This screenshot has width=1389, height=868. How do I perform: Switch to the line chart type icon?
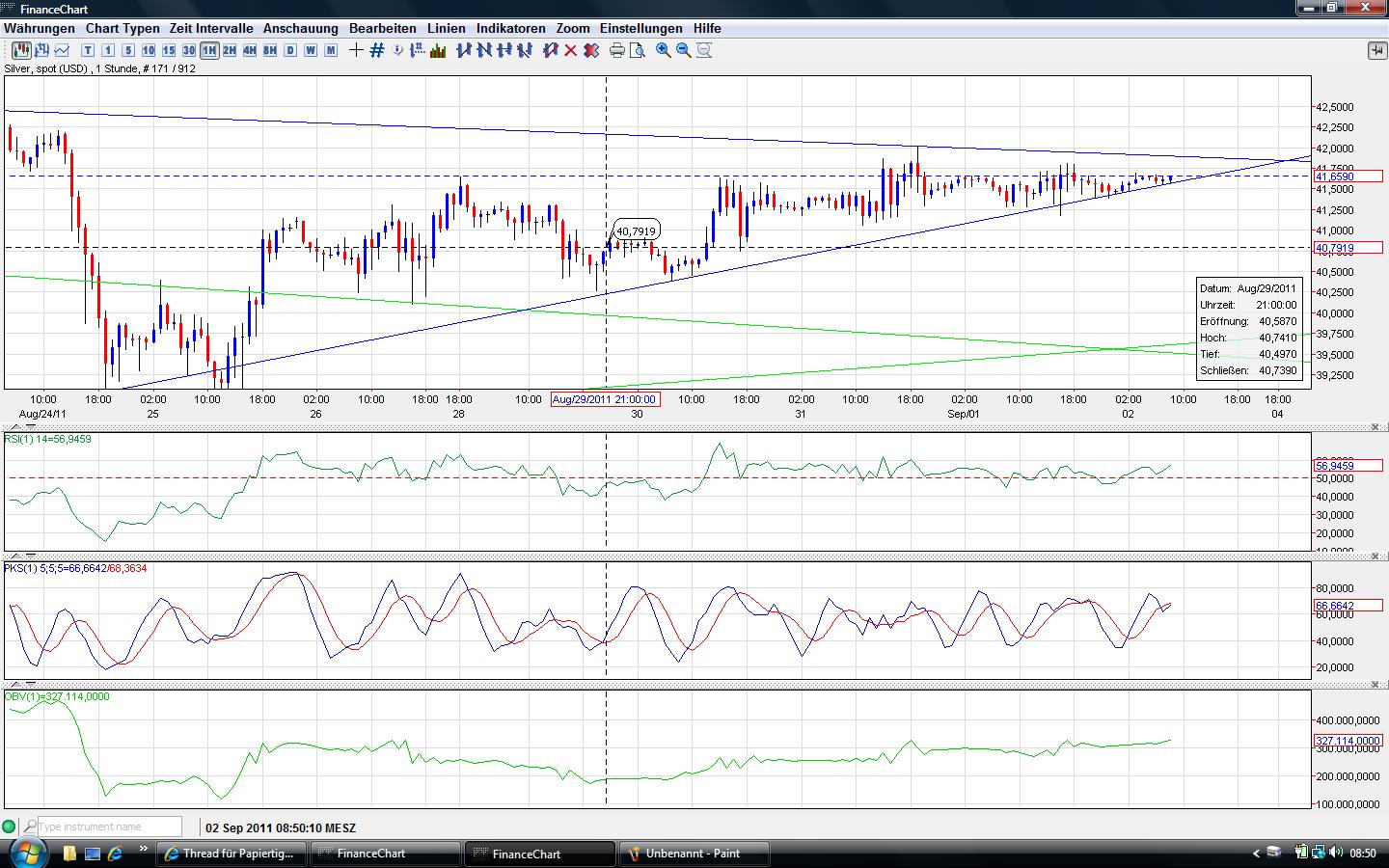(x=63, y=50)
